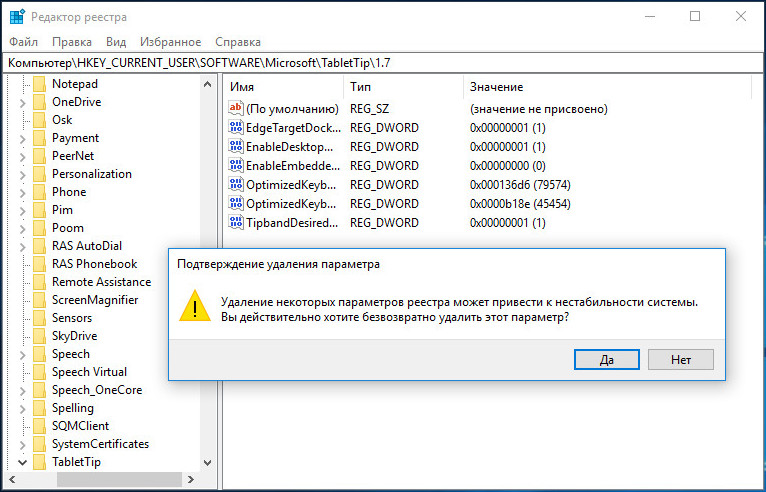Click the Значение column header
Viewport: 766px width, 492px height.
[x=607, y=87]
